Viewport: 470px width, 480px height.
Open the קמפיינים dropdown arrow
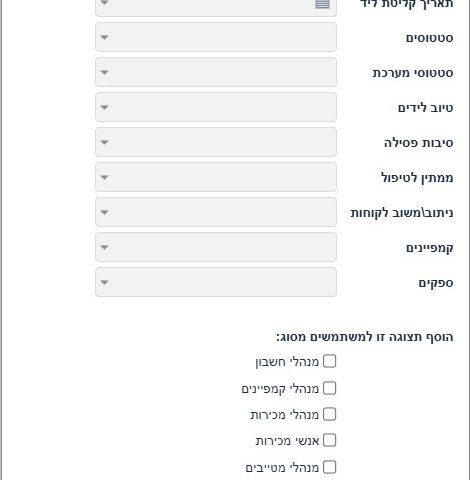tap(104, 247)
